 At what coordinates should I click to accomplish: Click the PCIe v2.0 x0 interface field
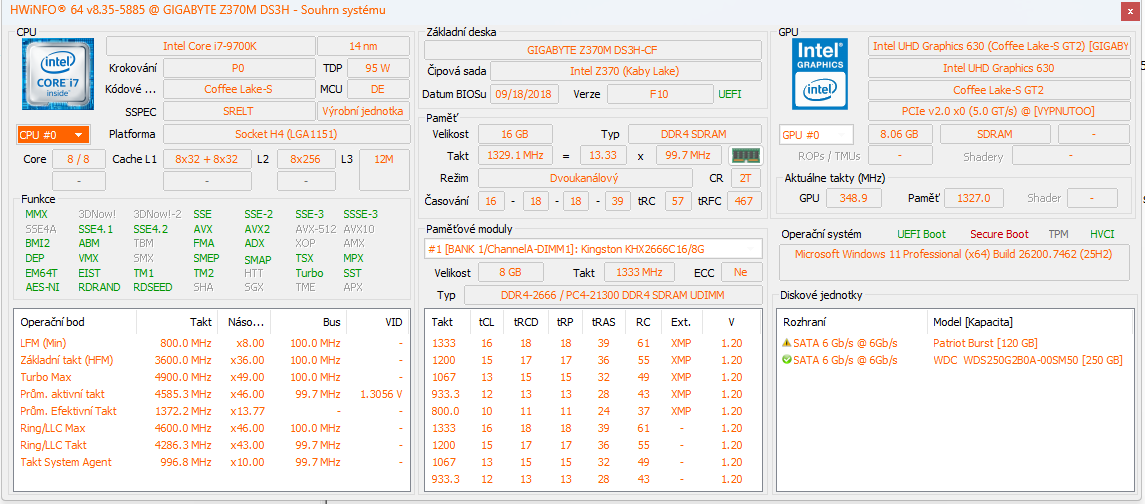(998, 112)
